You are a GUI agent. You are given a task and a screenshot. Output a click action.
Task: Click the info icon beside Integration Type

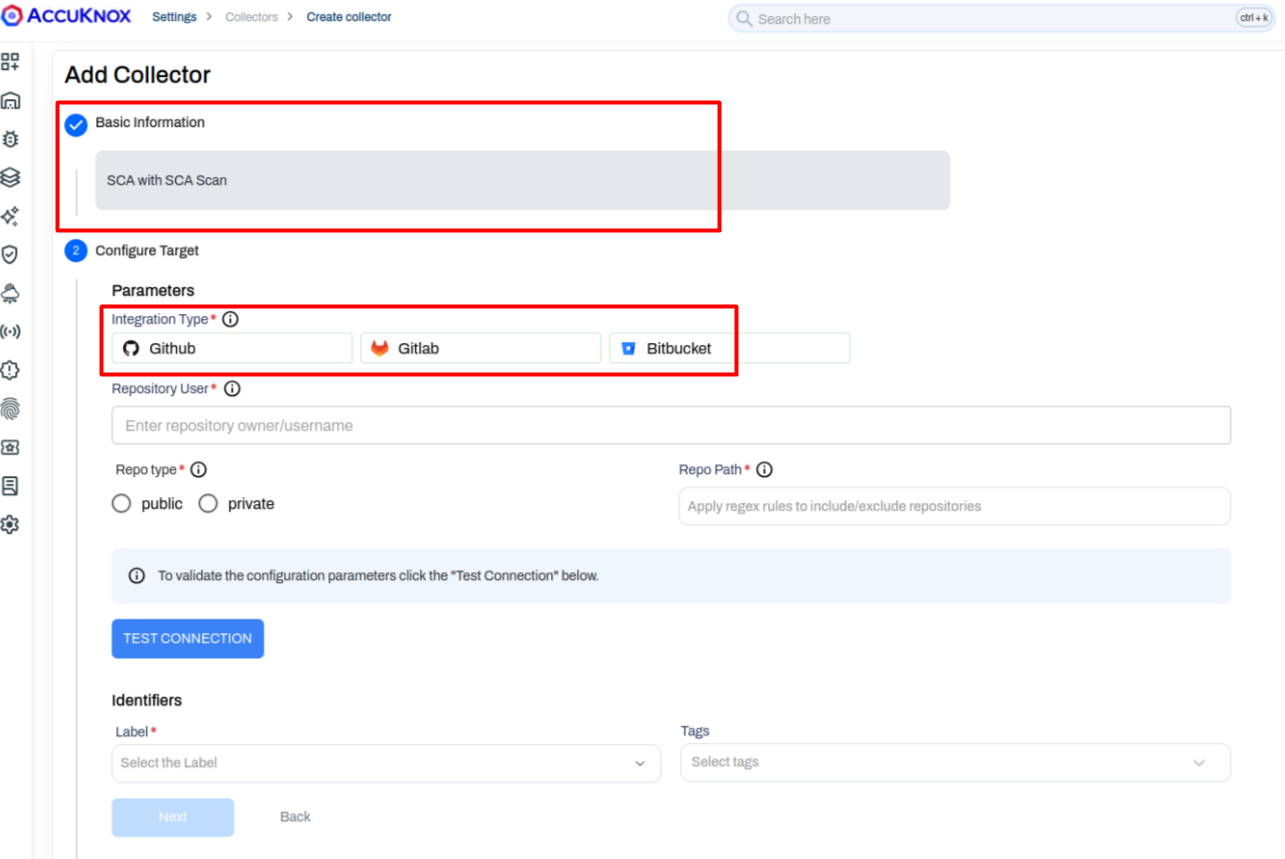[230, 320]
